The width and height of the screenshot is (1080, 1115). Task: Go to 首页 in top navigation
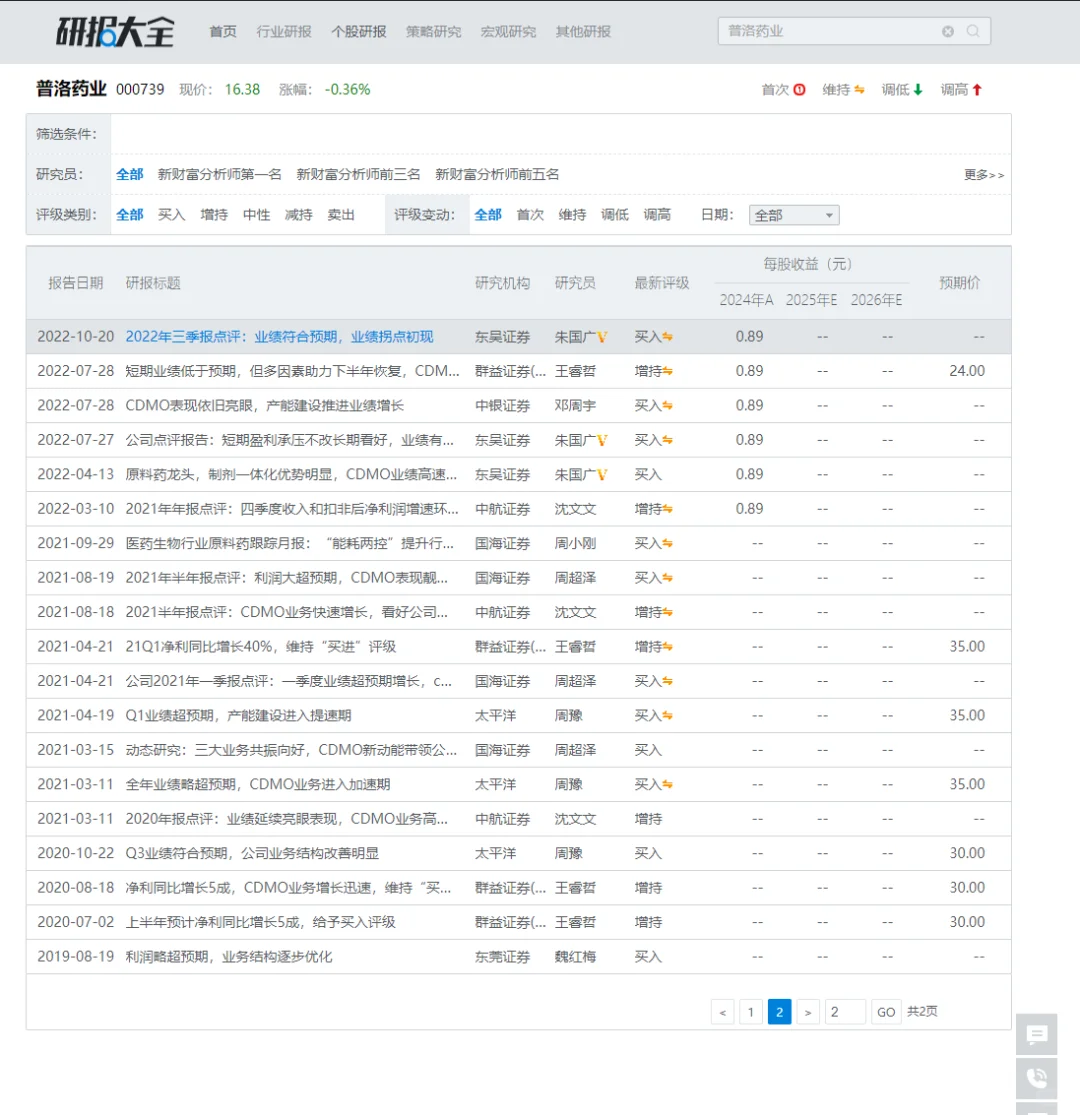click(223, 32)
